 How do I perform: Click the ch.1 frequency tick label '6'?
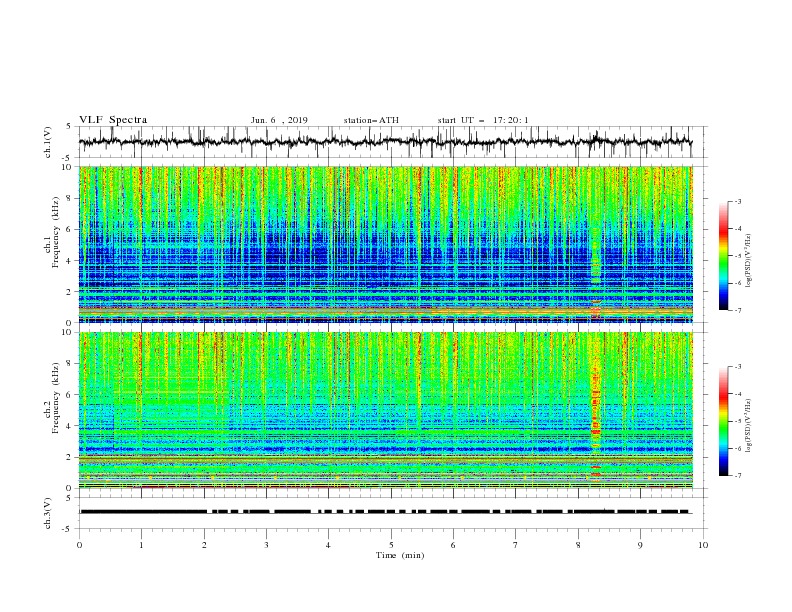pos(70,229)
